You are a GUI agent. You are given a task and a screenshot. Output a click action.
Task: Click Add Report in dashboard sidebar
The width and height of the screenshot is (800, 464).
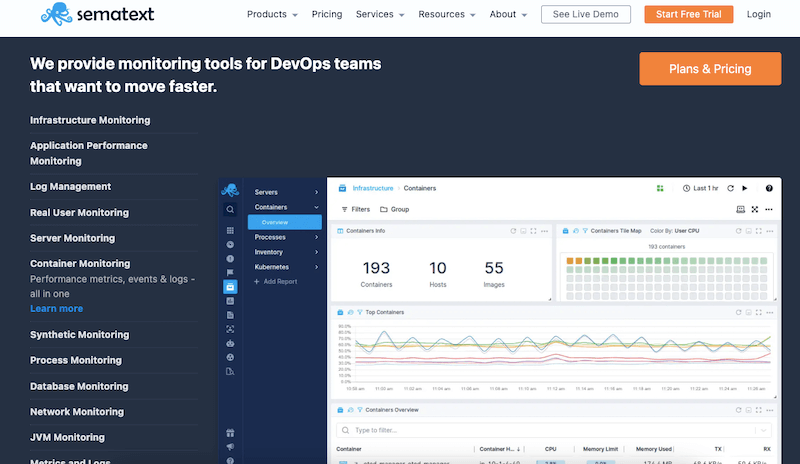point(276,282)
